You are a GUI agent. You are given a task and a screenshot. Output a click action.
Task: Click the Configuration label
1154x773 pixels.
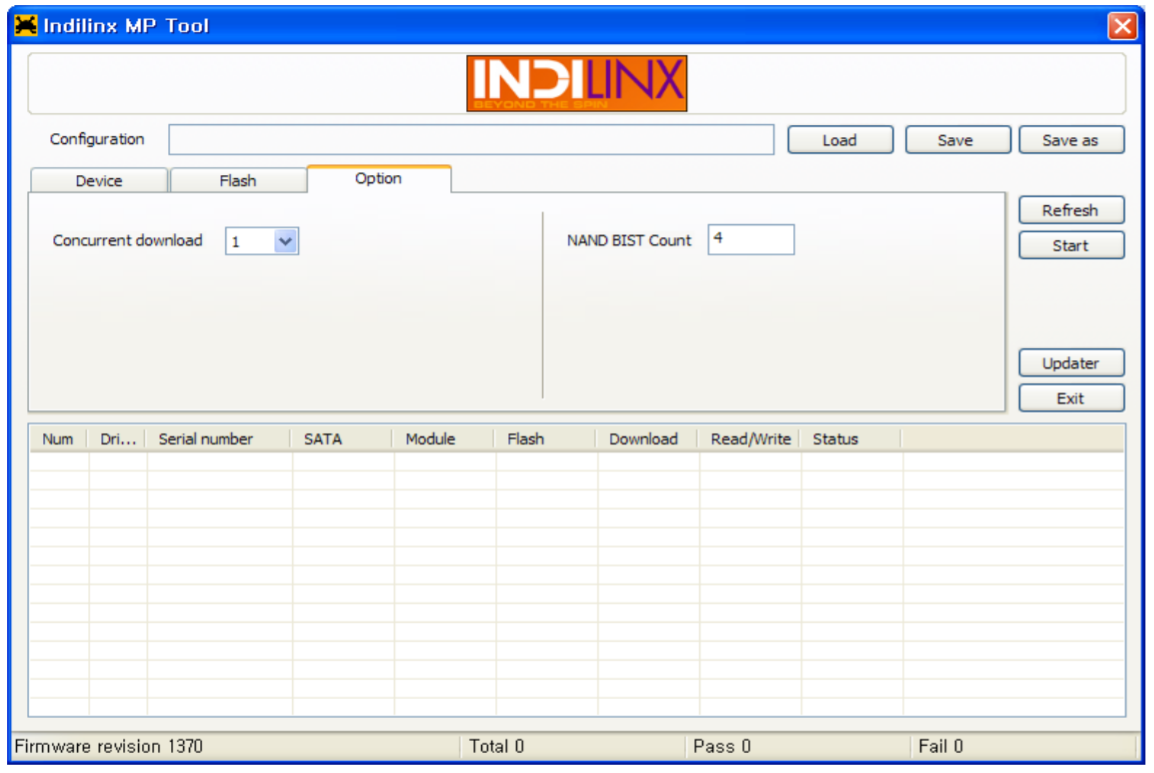click(x=97, y=139)
